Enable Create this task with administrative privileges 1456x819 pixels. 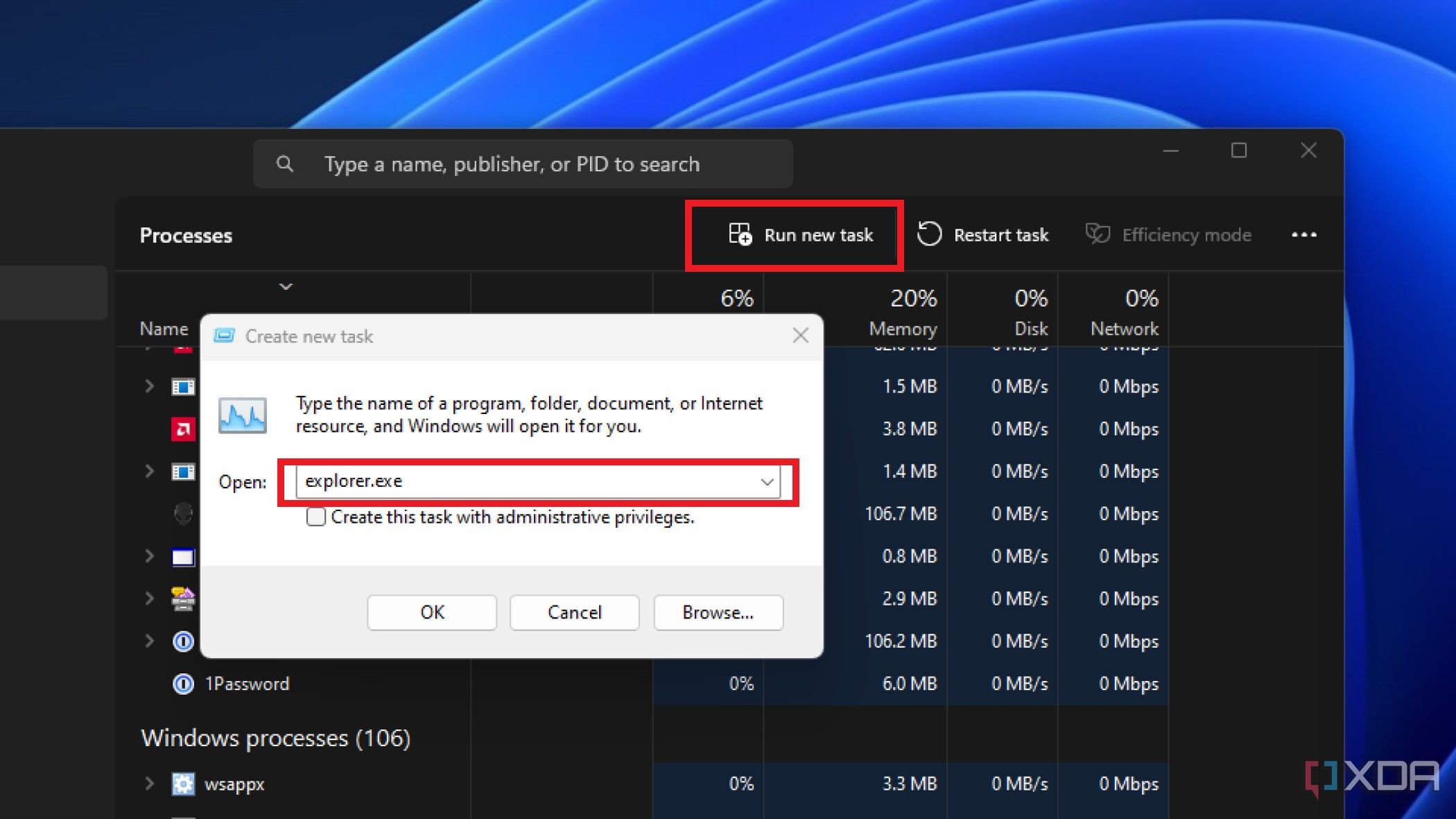tap(316, 517)
